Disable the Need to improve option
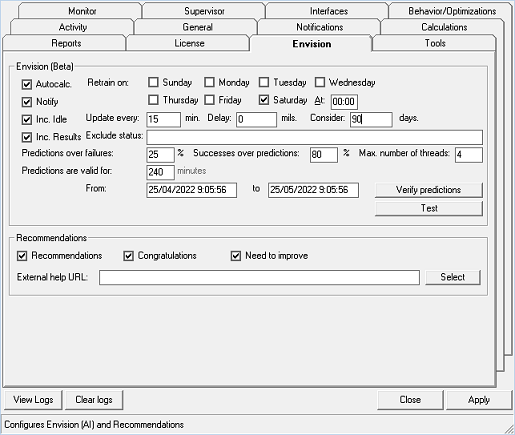This screenshot has height=435, width=515. pos(236,256)
